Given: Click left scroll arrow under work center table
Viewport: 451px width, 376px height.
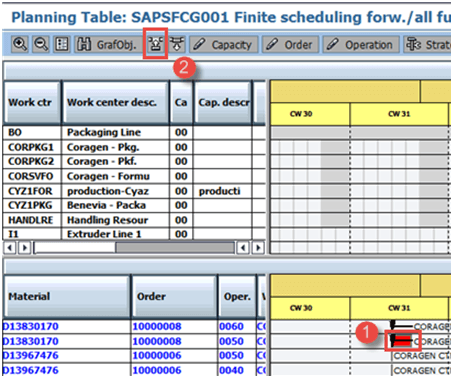Looking at the screenshot, I should (10, 248).
